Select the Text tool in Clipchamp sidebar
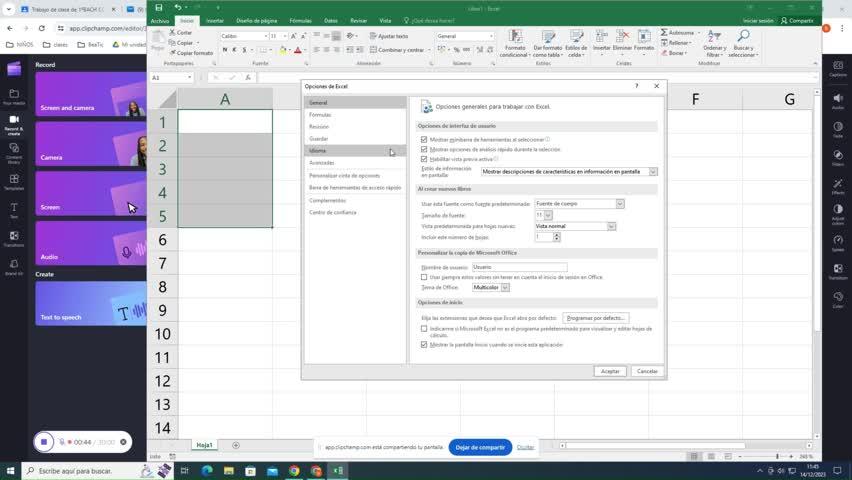This screenshot has width=852, height=480. point(14,211)
